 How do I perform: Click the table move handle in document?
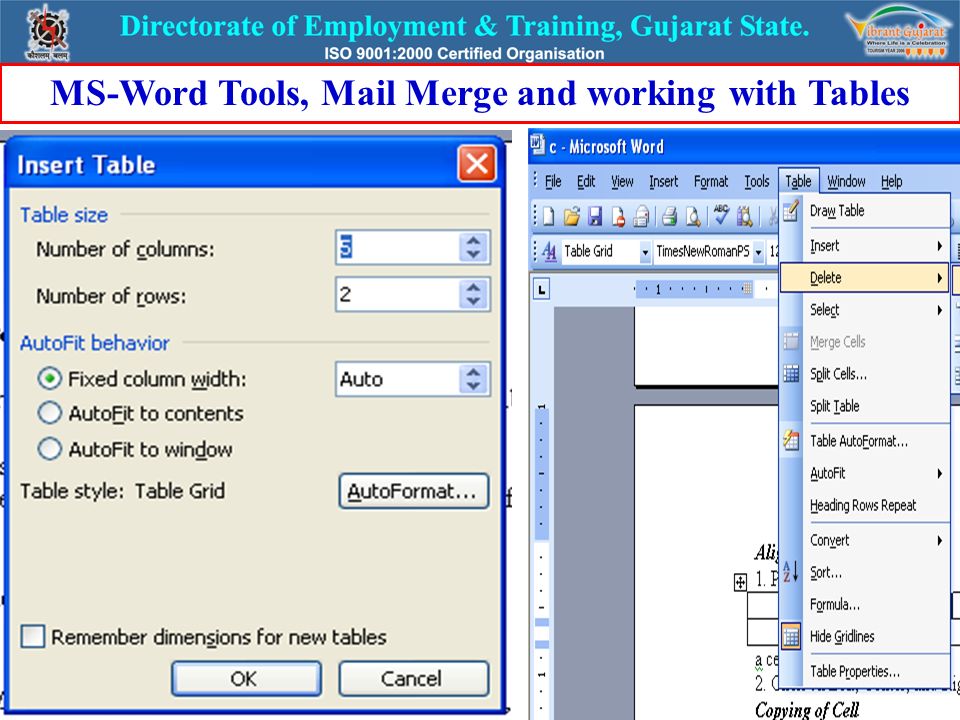[x=740, y=582]
